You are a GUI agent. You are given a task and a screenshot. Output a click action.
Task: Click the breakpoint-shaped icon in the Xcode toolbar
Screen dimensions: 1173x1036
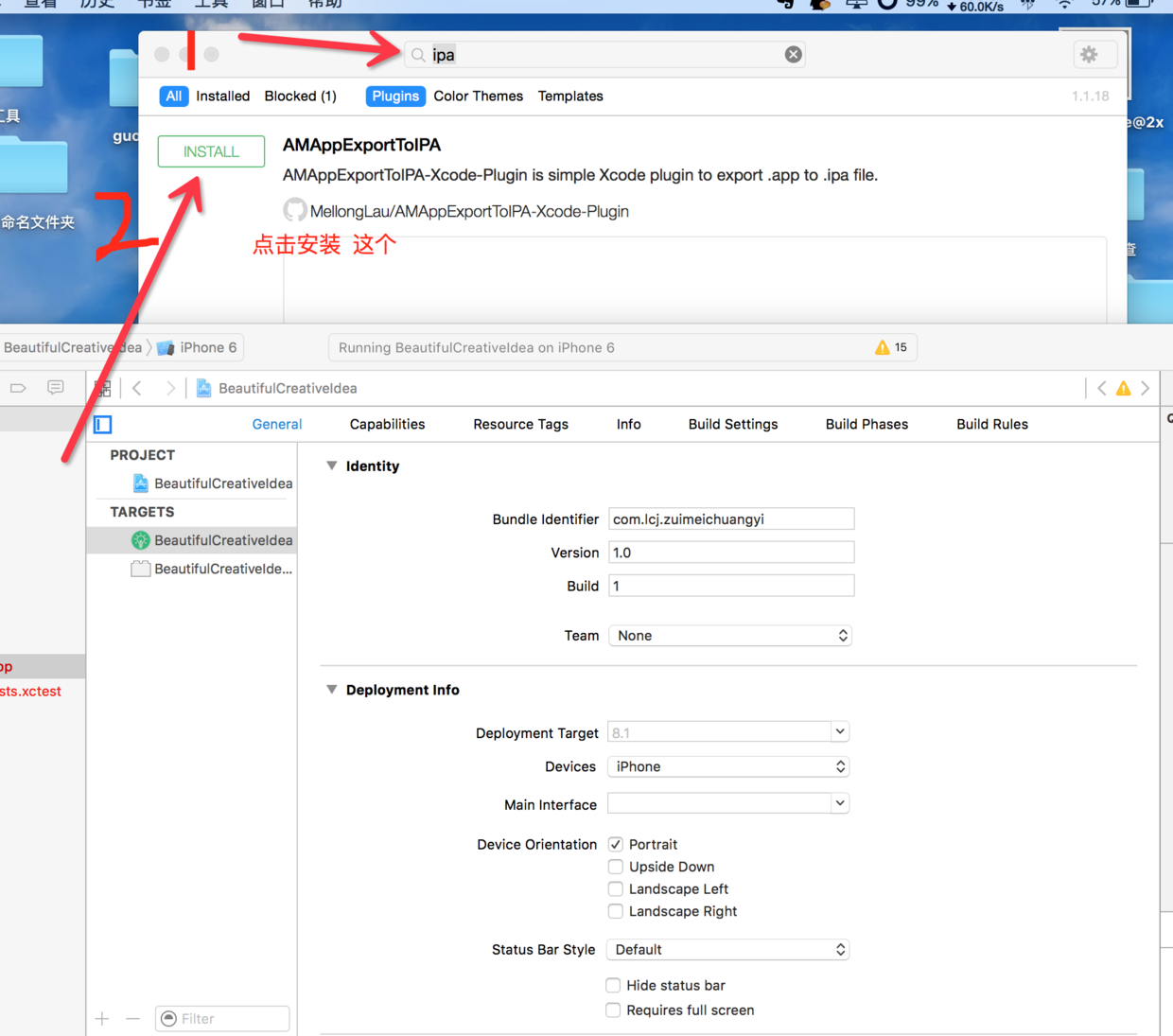click(x=18, y=388)
